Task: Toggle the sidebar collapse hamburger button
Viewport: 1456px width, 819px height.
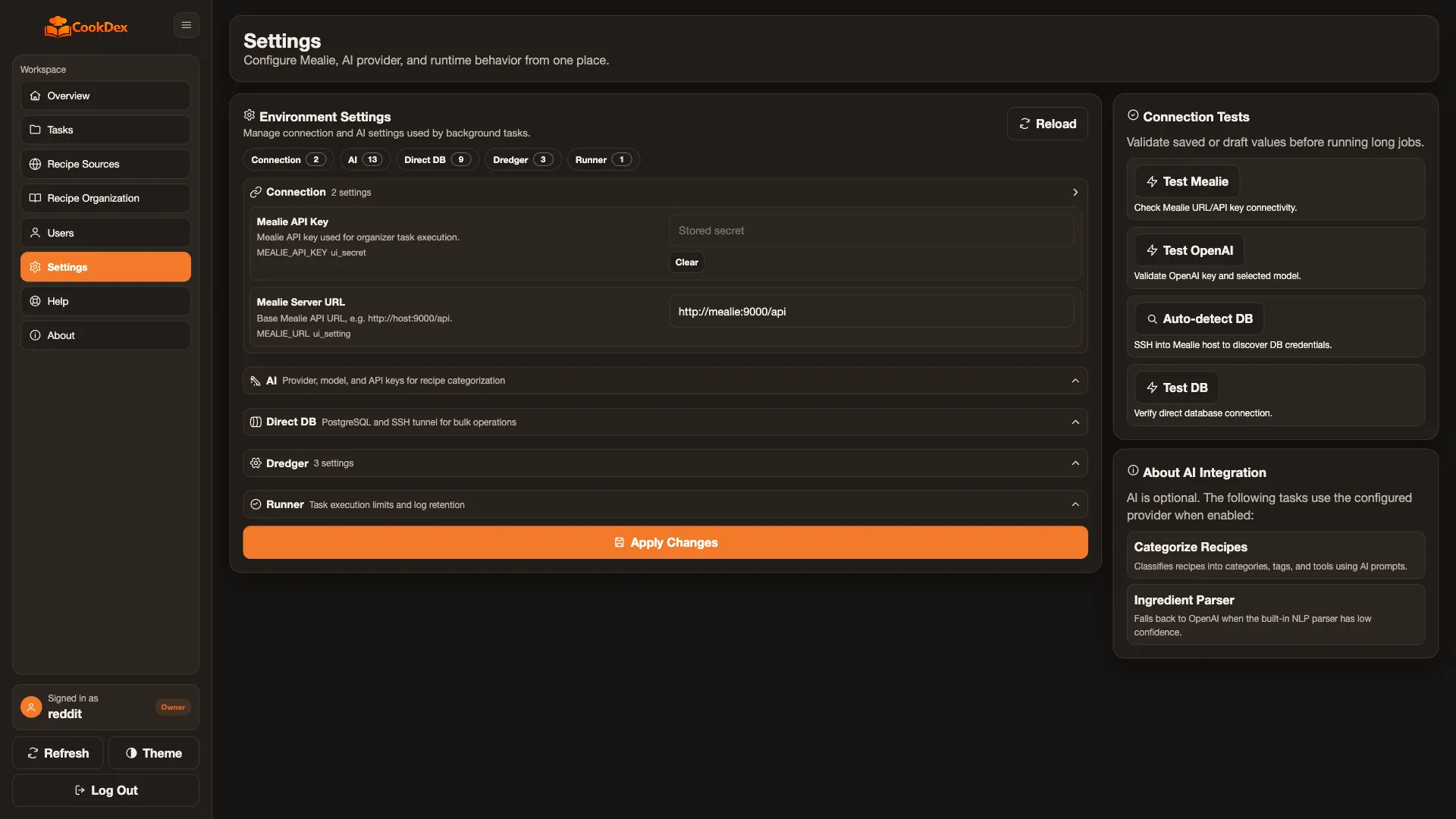Action: pyautogui.click(x=186, y=25)
